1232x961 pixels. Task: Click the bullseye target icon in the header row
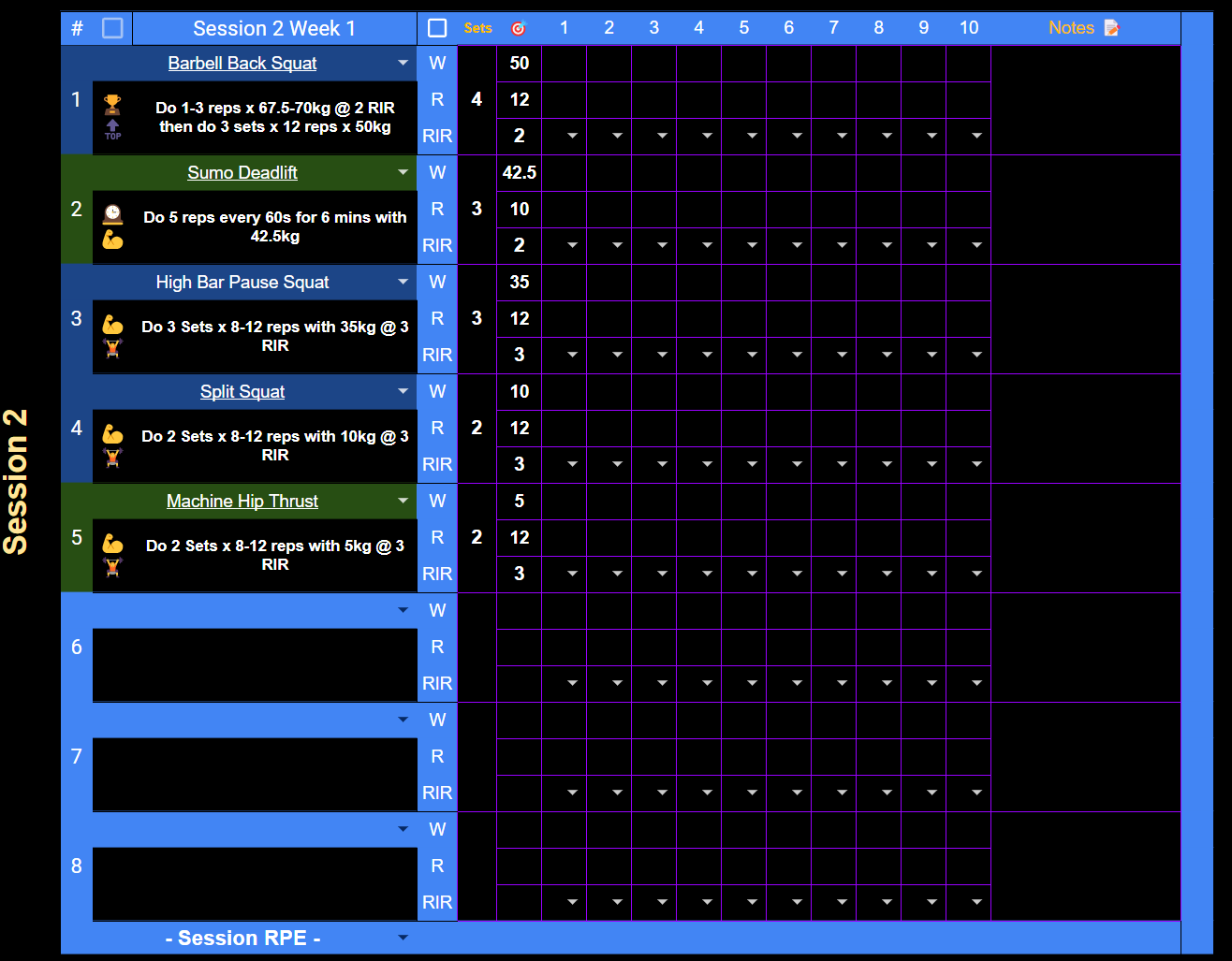click(521, 27)
